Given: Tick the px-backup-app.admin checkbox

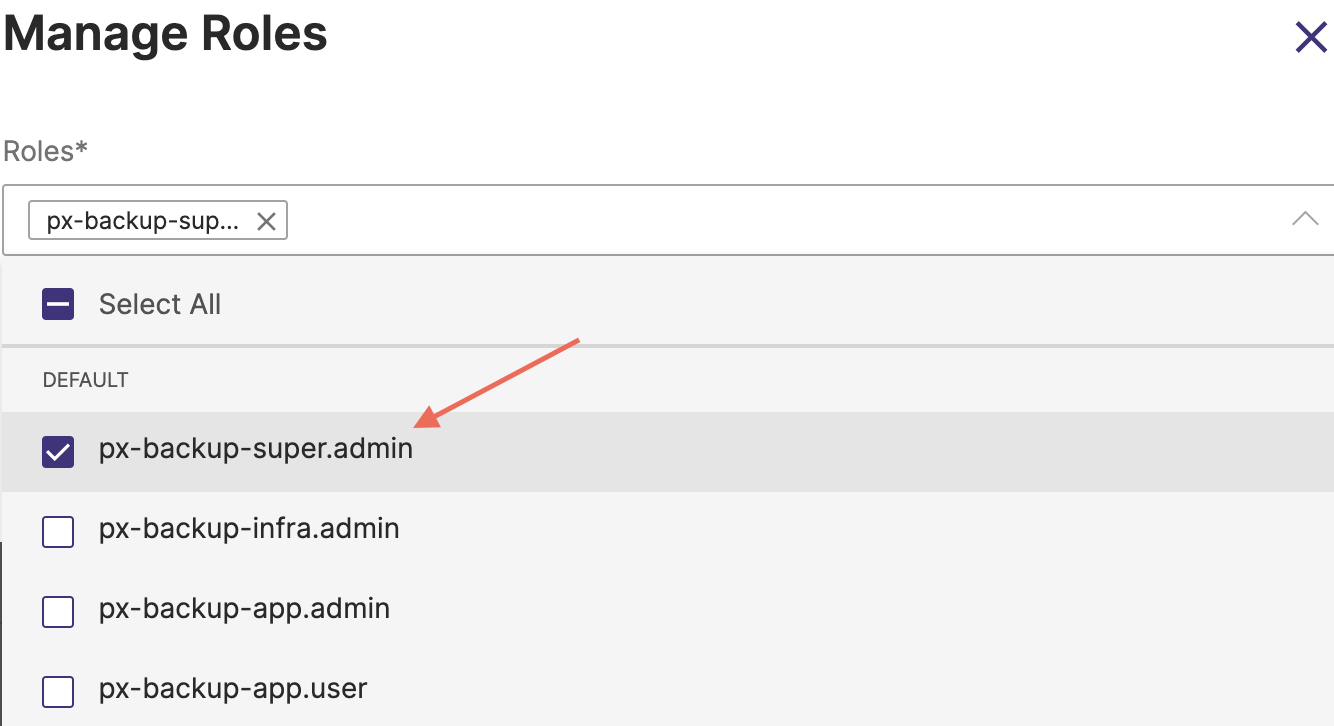Looking at the screenshot, I should [x=58, y=611].
